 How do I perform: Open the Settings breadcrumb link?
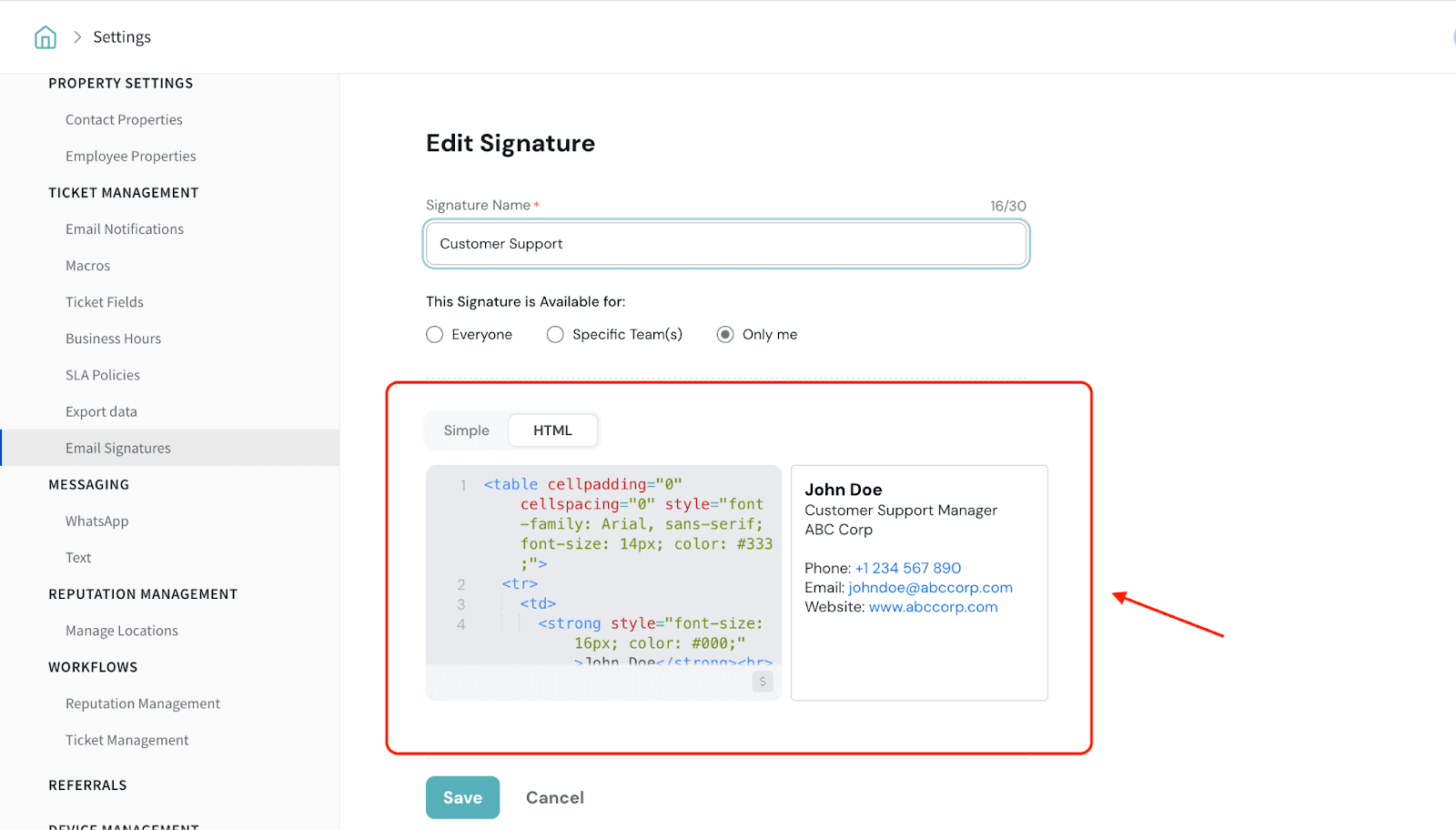click(122, 37)
